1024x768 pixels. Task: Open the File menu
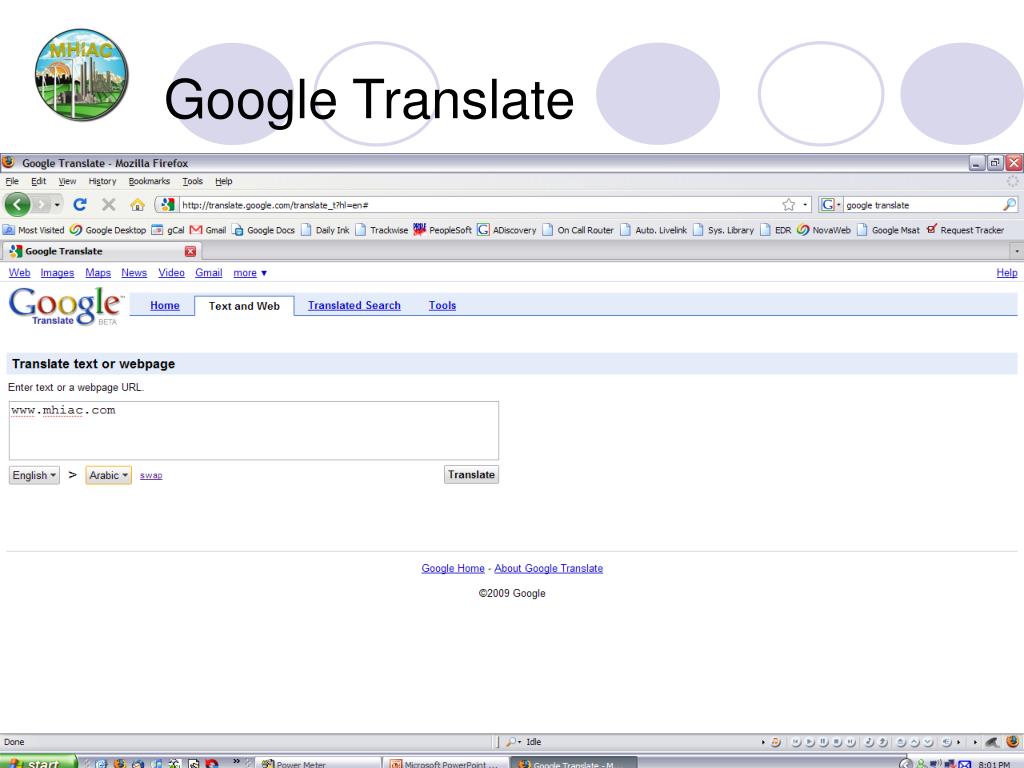point(12,181)
